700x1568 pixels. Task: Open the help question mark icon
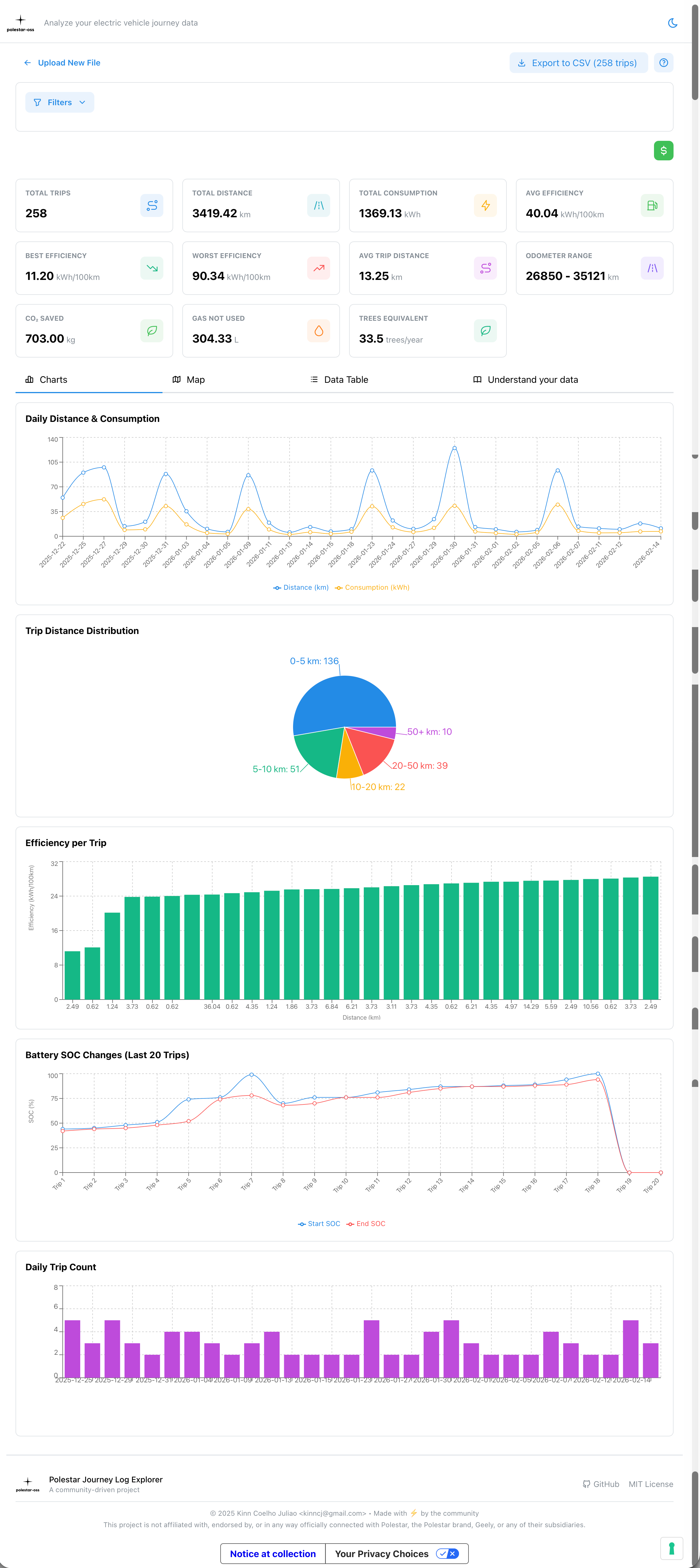click(x=663, y=63)
